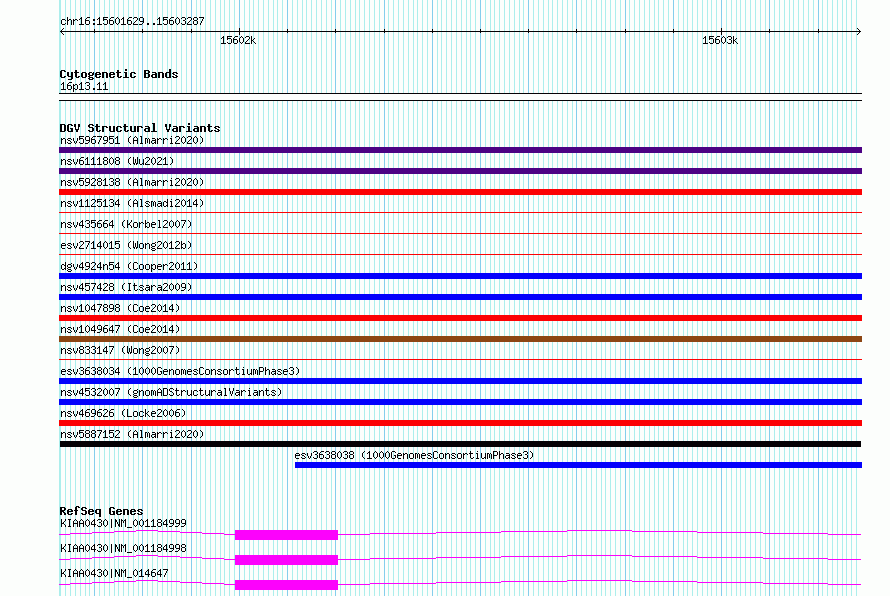Click the thin red line under nsv1125134
This screenshot has width=890, height=596.
460,212
